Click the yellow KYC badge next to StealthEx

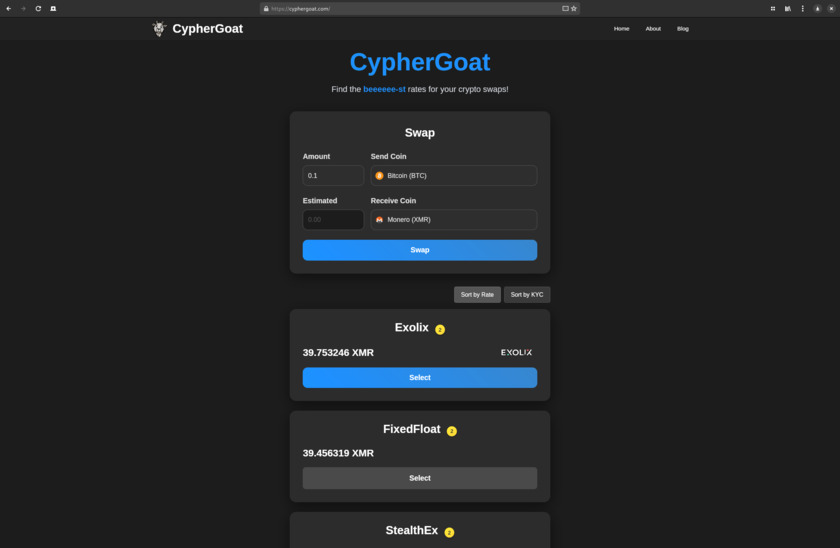(449, 532)
